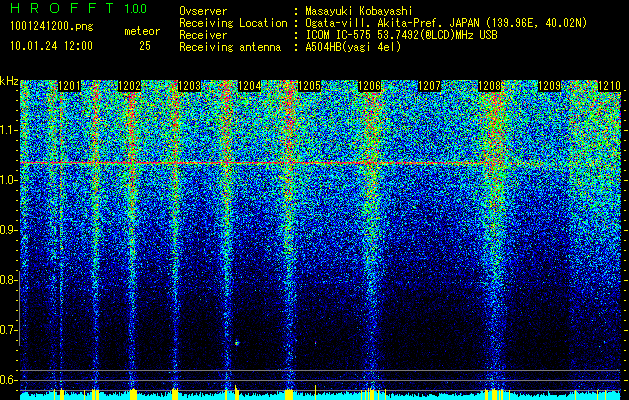Click the 1209 time marker label

[549, 86]
